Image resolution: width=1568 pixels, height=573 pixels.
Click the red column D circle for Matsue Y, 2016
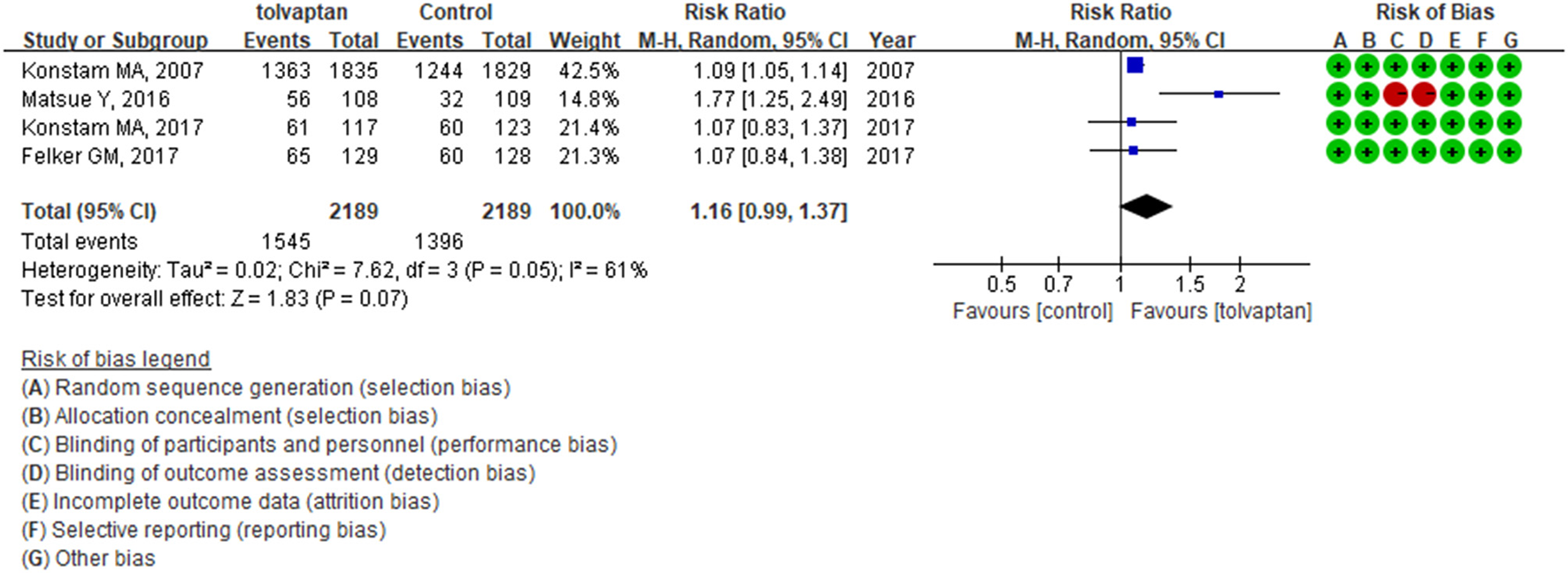click(x=1424, y=95)
